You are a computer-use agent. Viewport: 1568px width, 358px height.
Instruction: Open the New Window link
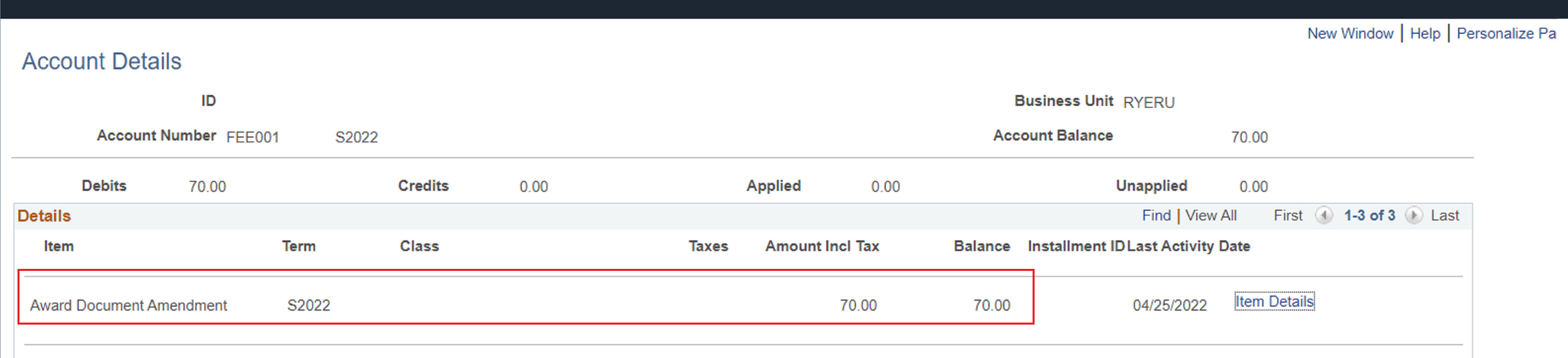(1350, 33)
